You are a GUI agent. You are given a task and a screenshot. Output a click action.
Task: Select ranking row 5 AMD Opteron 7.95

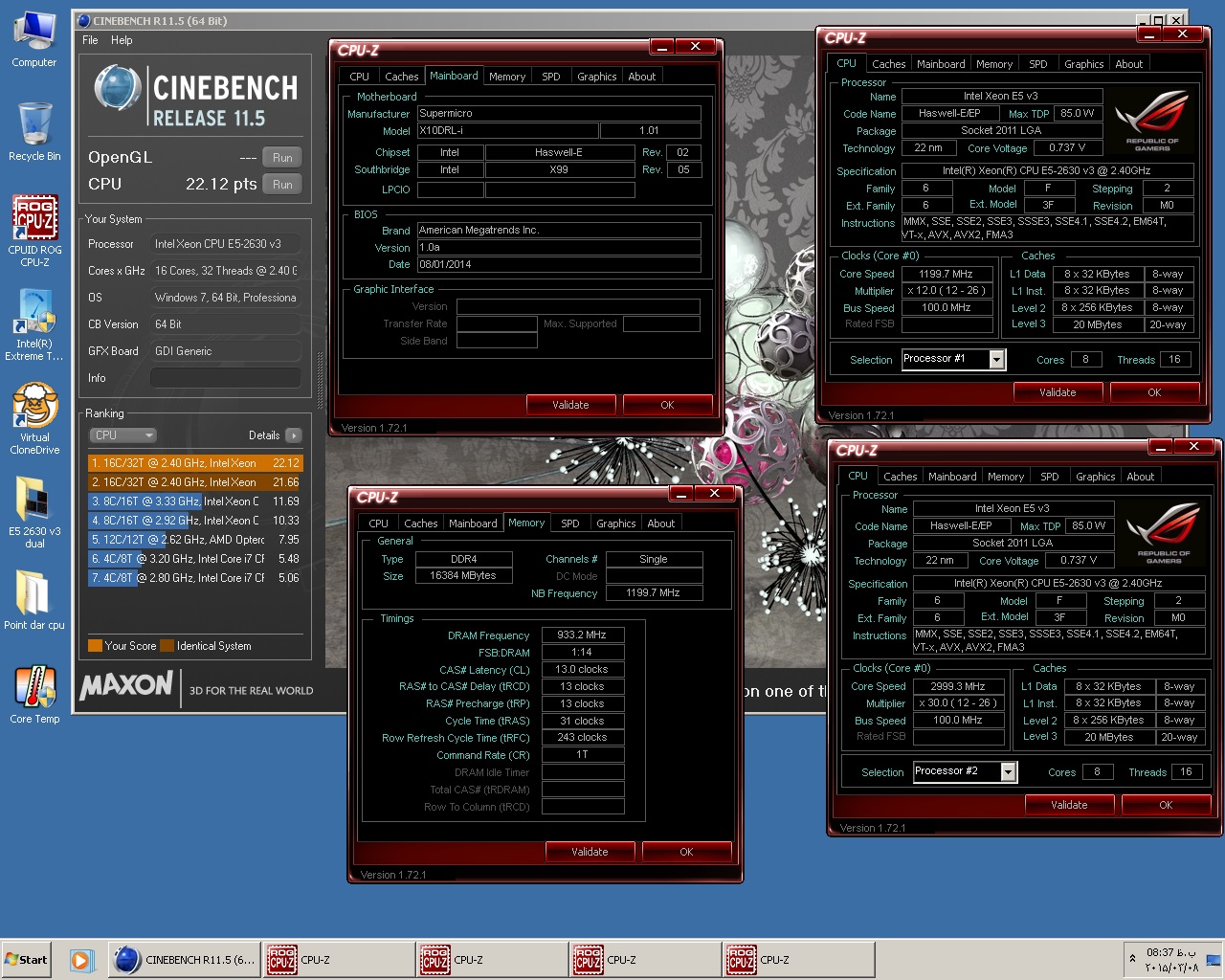pyautogui.click(x=195, y=540)
